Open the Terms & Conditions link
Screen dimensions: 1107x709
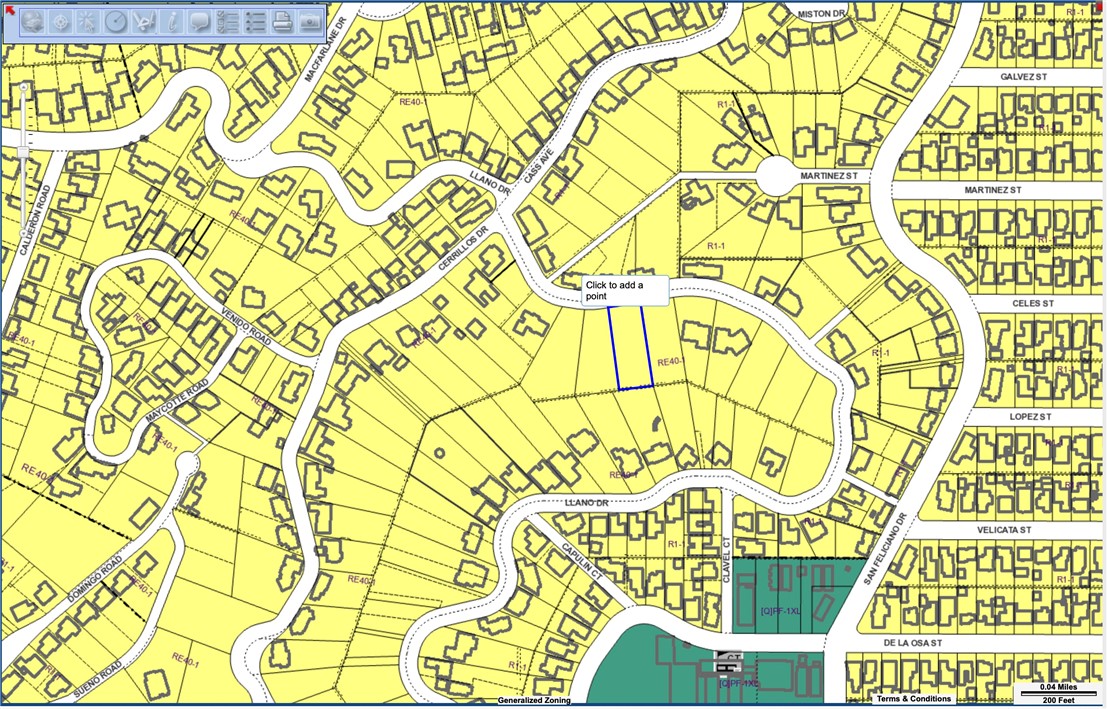pos(914,698)
